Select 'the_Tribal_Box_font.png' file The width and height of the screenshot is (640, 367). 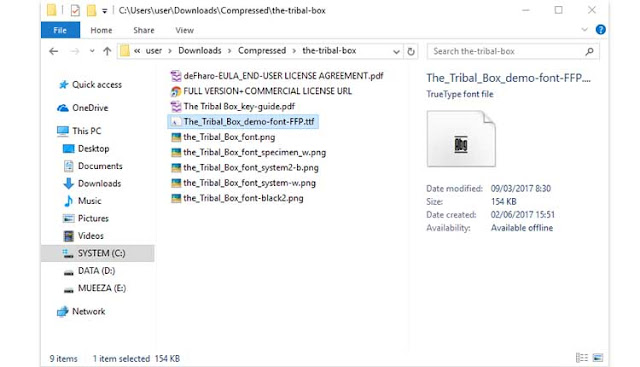coord(223,137)
